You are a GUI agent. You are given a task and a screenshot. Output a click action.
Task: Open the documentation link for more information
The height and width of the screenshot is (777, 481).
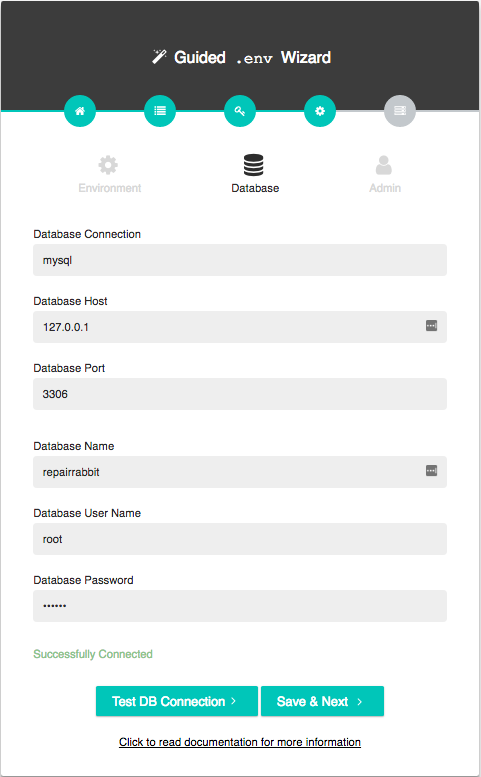(240, 742)
